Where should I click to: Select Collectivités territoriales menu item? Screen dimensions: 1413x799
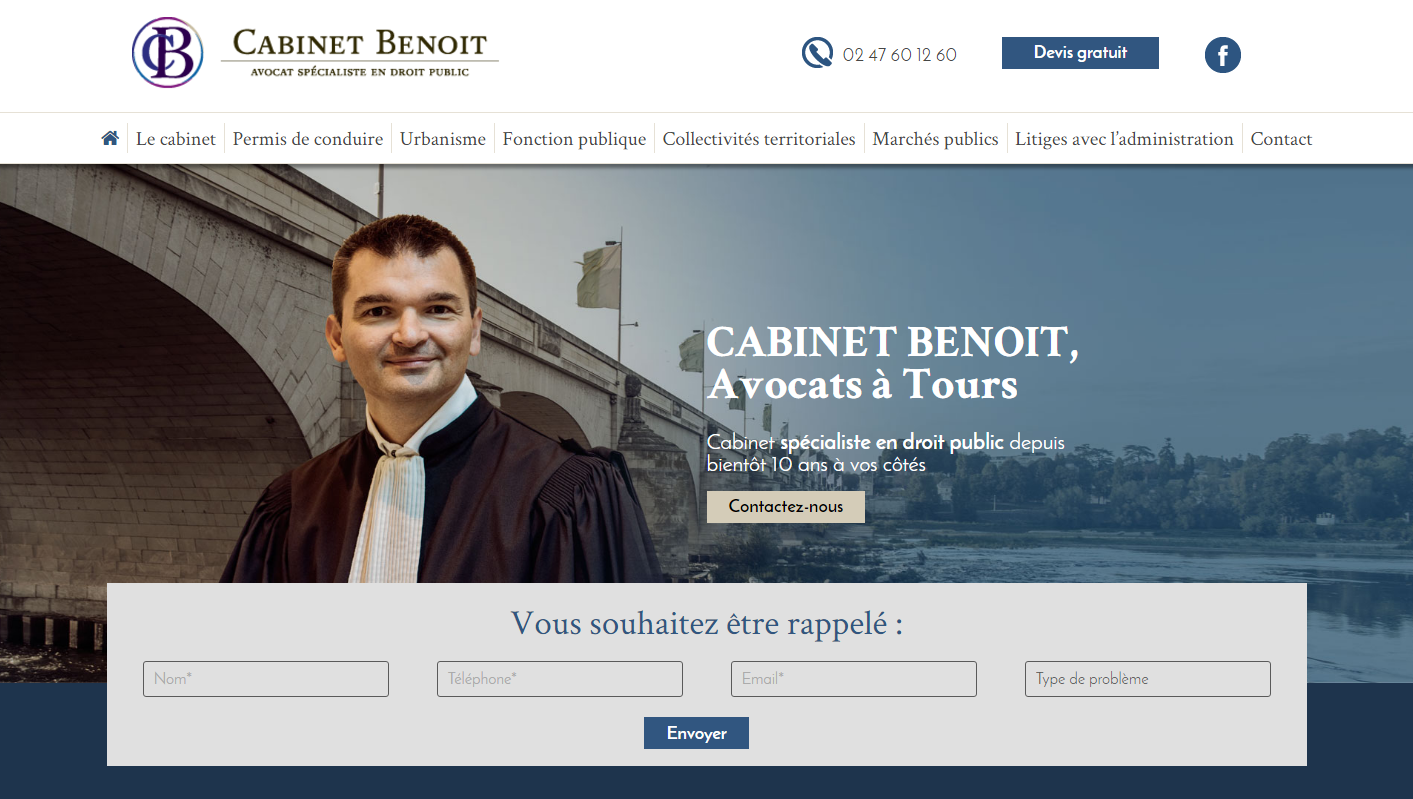(759, 139)
